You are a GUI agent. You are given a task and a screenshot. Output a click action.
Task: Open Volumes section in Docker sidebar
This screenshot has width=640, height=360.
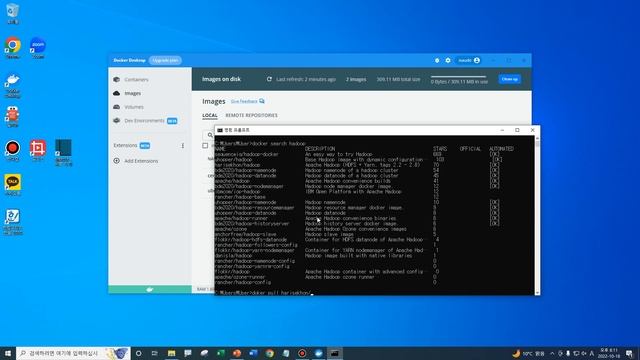coord(134,107)
